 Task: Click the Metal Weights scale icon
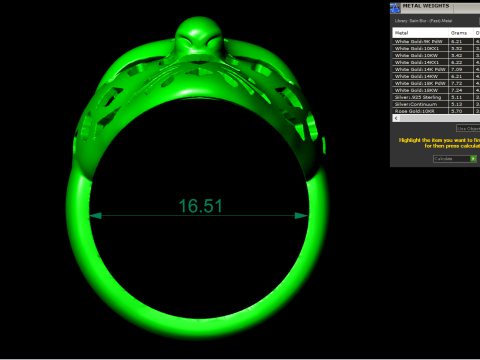(x=395, y=8)
